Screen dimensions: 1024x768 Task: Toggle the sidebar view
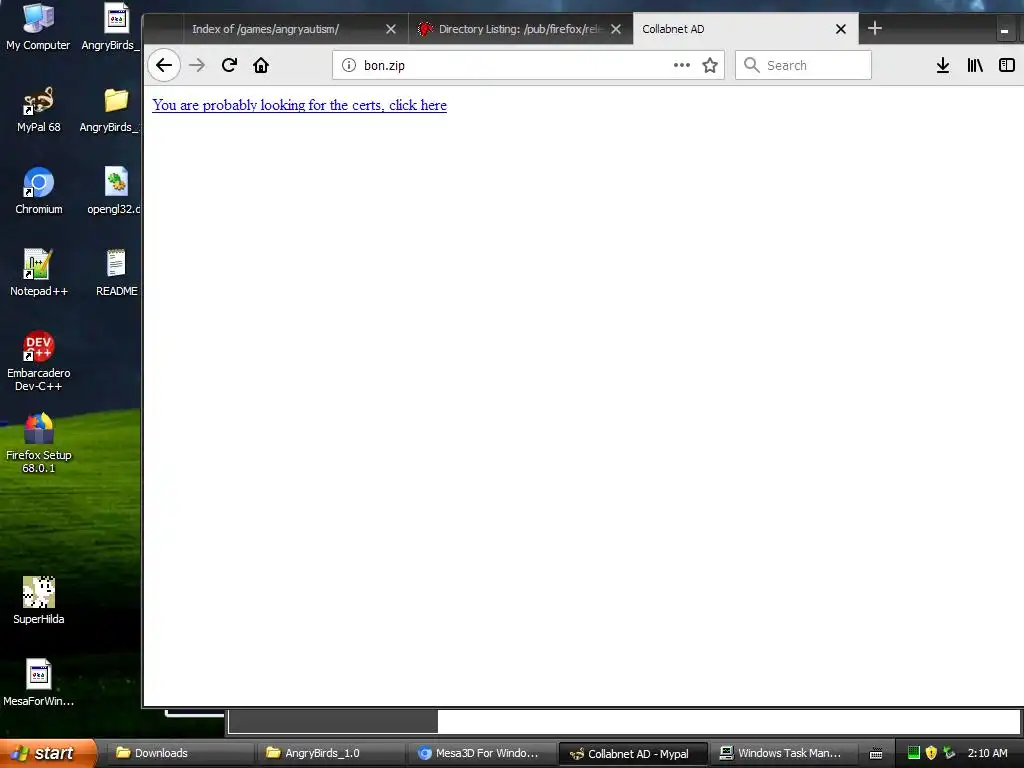[1006, 65]
